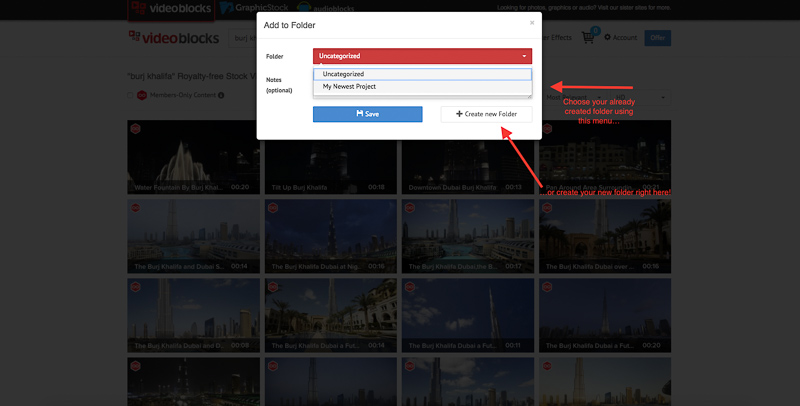Open the Account menu
This screenshot has width=800, height=406.
pyautogui.click(x=620, y=38)
